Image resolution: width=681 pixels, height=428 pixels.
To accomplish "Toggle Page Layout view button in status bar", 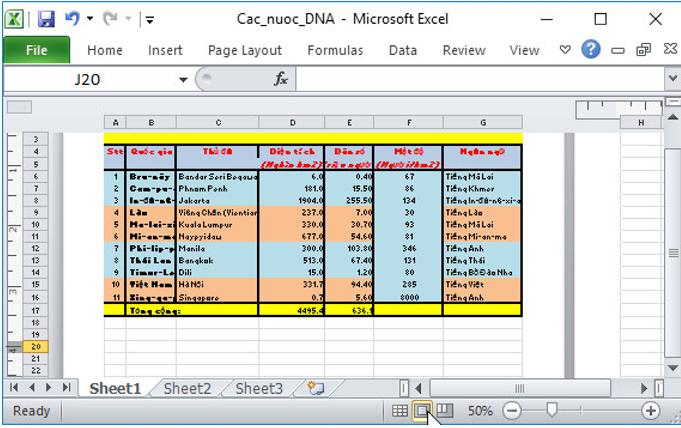I will [x=423, y=410].
